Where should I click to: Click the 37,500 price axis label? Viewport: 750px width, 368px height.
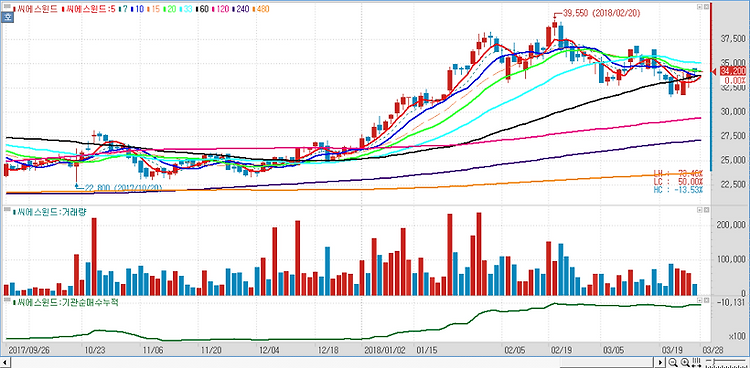pos(732,40)
